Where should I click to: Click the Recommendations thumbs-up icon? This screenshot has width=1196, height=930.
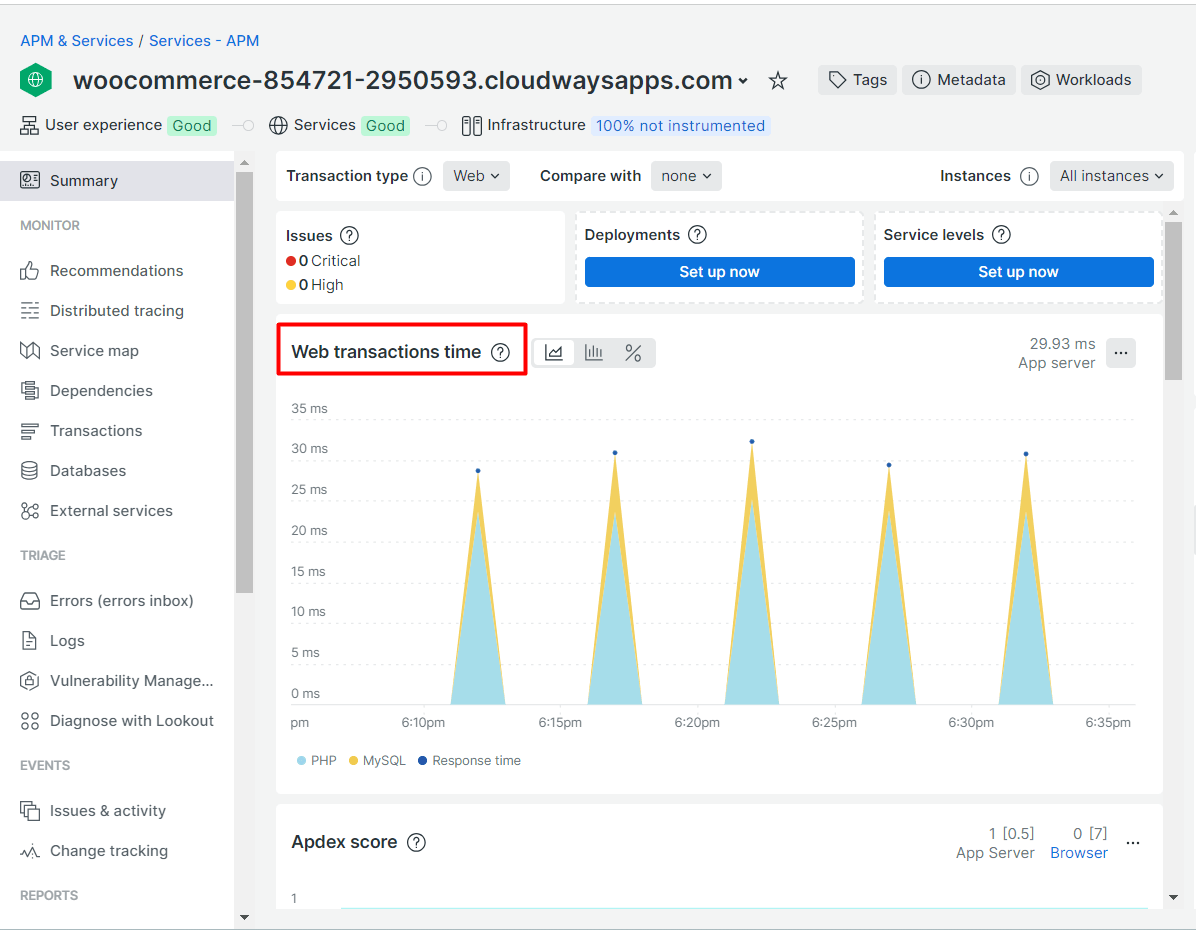[x=29, y=271]
